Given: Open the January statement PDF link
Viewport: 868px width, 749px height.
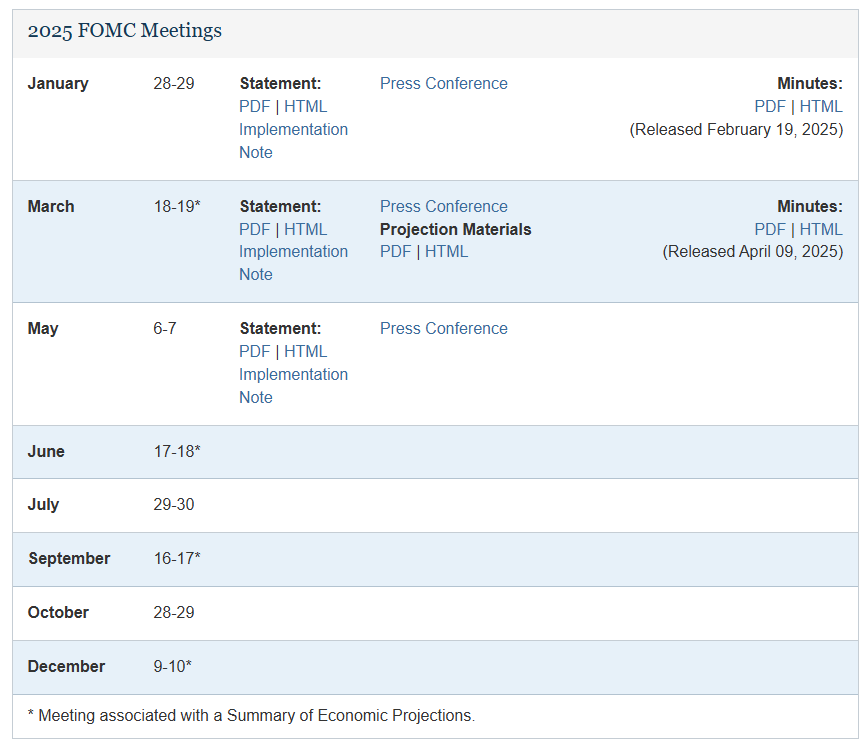Looking at the screenshot, I should pyautogui.click(x=254, y=106).
